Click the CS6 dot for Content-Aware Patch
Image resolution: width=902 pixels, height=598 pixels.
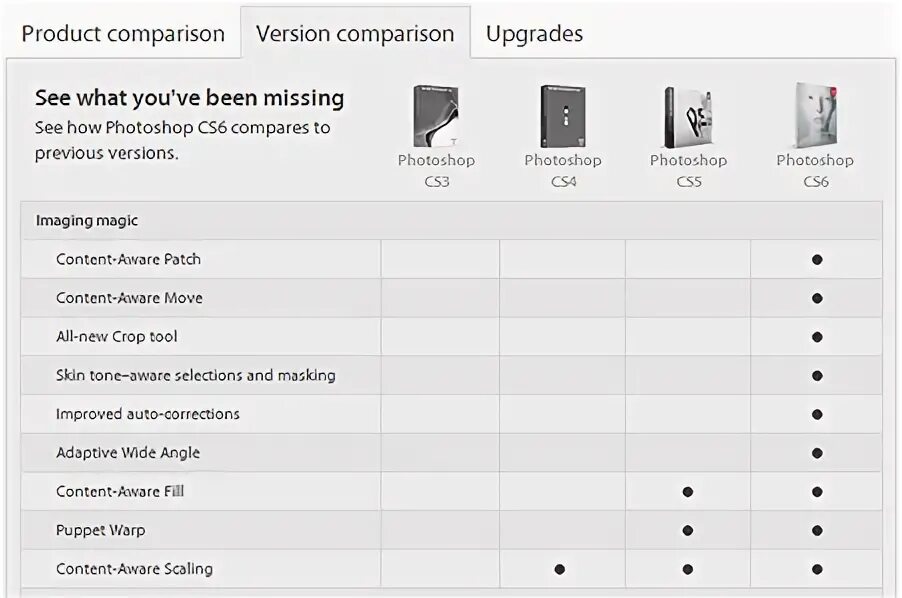(x=817, y=259)
